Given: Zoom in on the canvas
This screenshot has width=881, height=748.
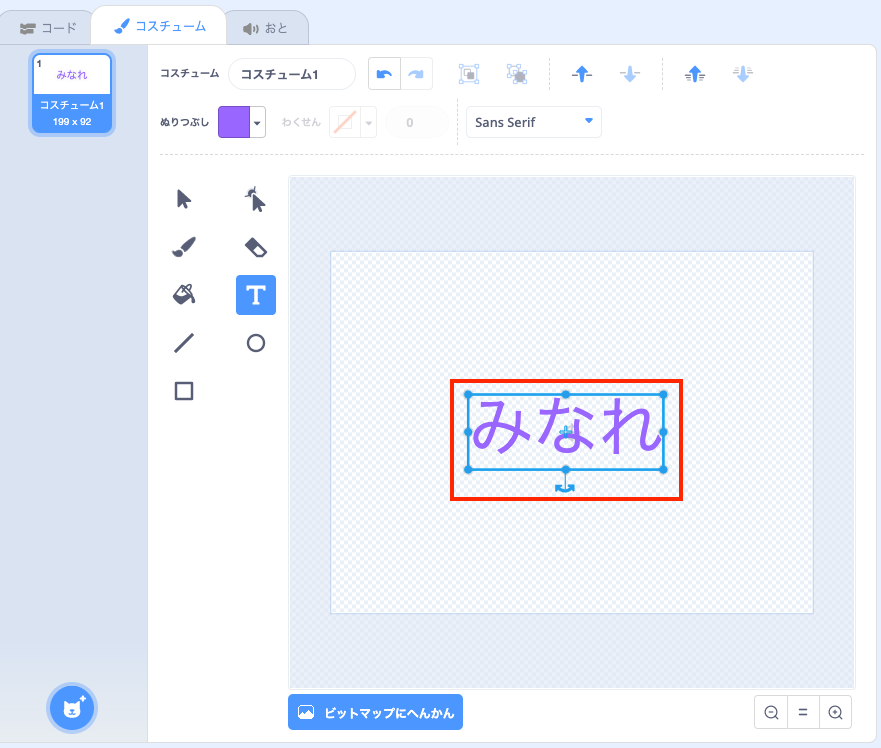Looking at the screenshot, I should tap(835, 713).
